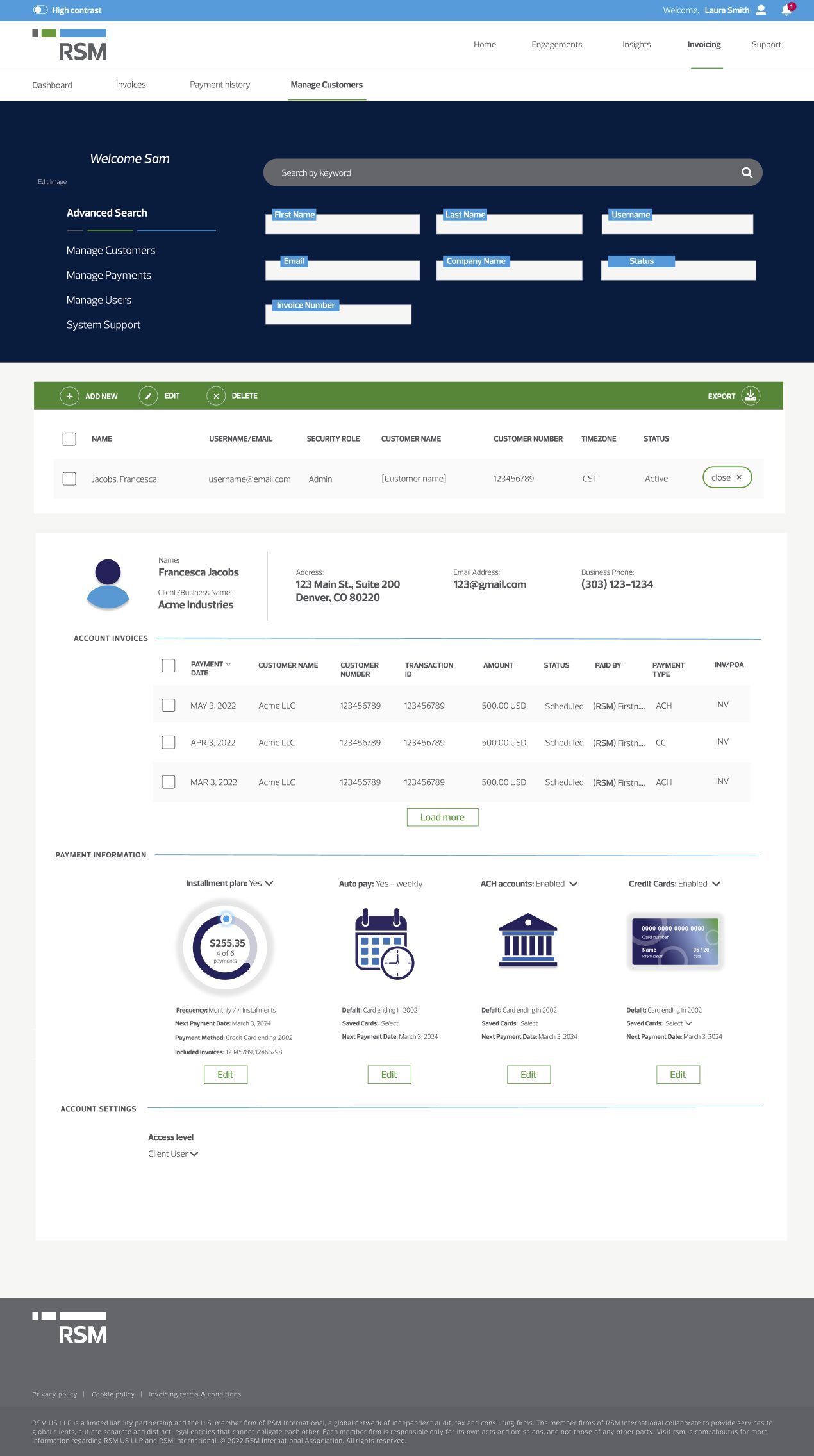Switch to the Payment history tab
The width and height of the screenshot is (814, 1456).
[x=220, y=85]
